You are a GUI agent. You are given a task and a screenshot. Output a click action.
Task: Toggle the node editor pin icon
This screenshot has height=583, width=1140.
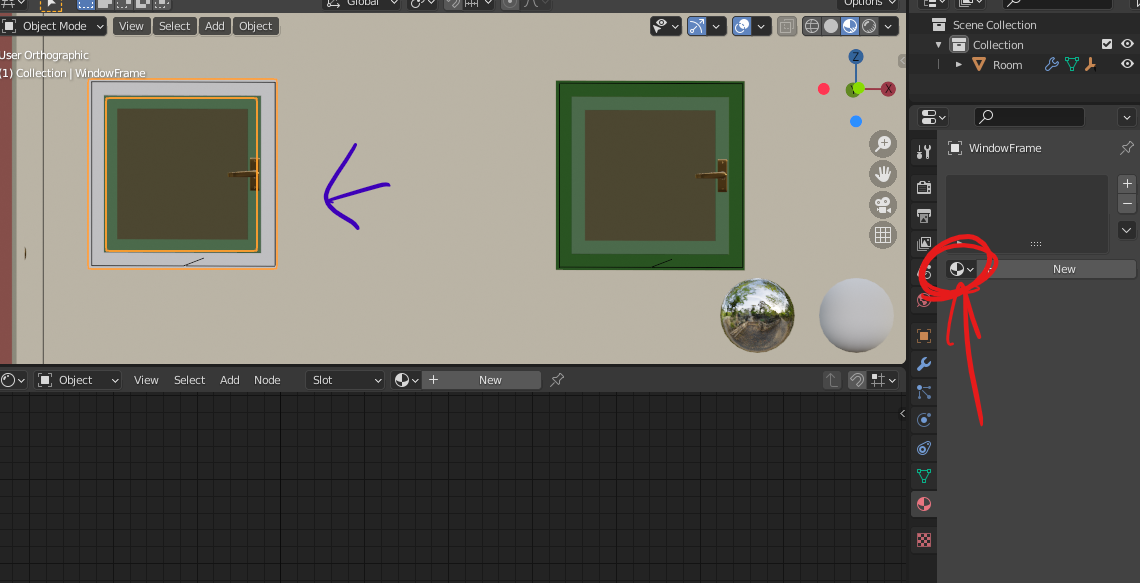point(557,380)
